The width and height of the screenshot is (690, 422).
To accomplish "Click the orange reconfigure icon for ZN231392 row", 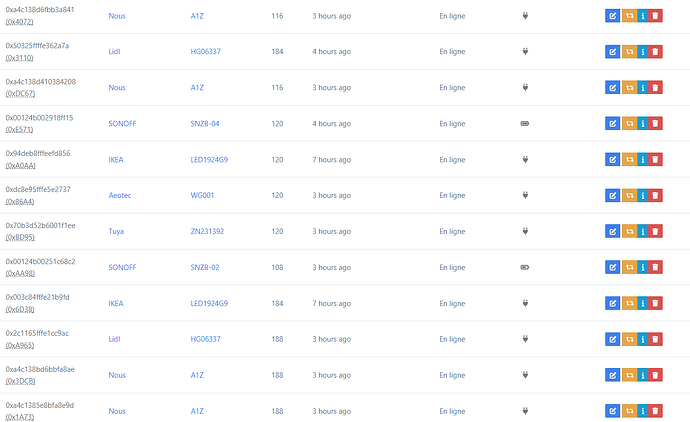I will click(629, 231).
